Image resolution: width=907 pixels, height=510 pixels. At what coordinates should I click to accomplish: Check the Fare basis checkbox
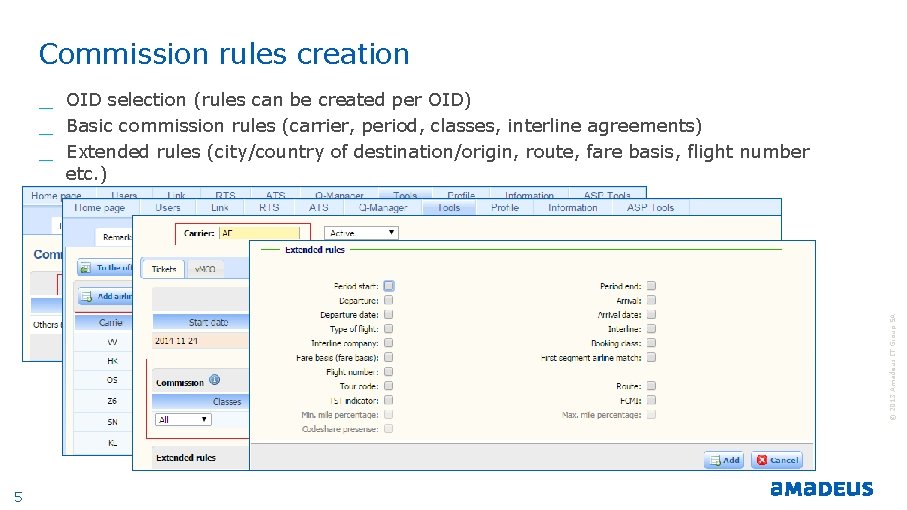[389, 357]
